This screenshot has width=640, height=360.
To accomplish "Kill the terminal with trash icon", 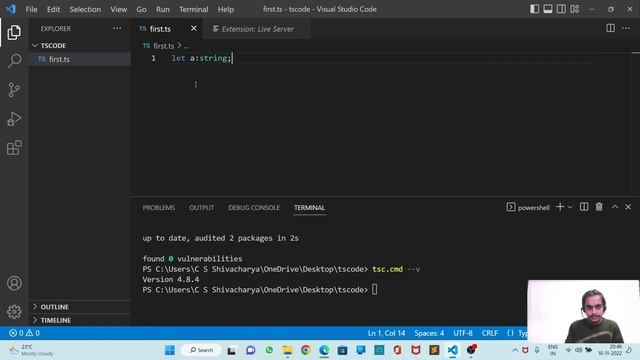I will click(x=599, y=207).
